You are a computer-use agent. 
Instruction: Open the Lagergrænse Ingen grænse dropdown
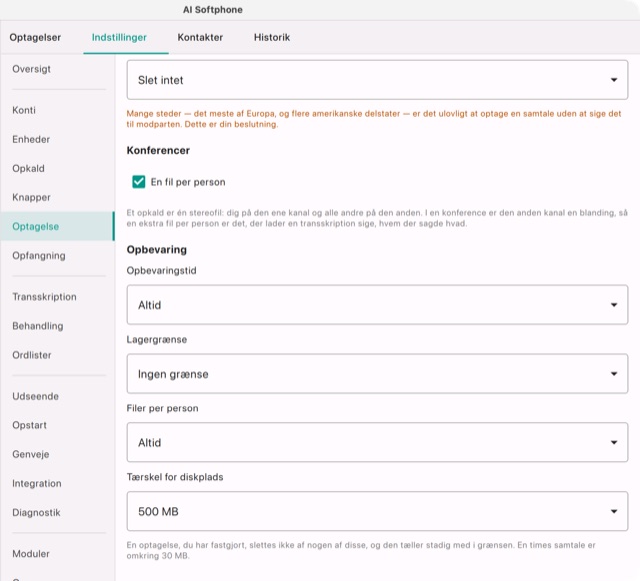[x=377, y=374]
